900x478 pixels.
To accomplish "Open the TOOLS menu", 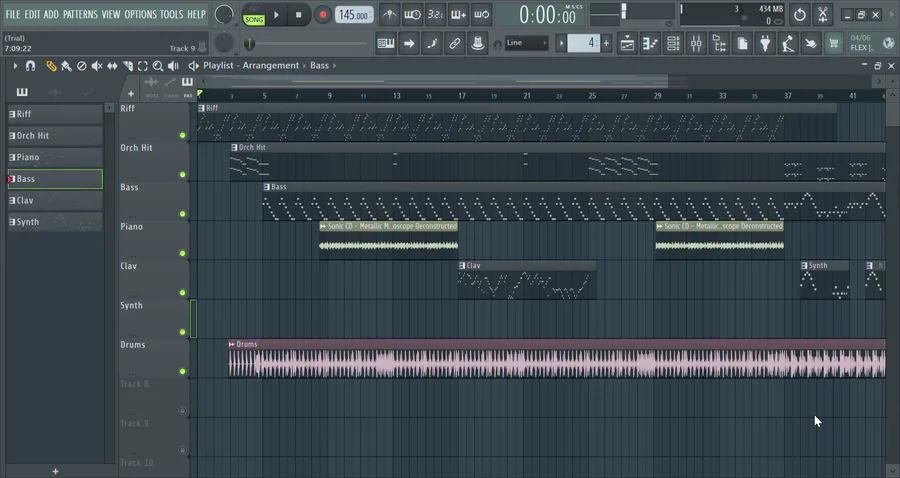I will (x=172, y=14).
